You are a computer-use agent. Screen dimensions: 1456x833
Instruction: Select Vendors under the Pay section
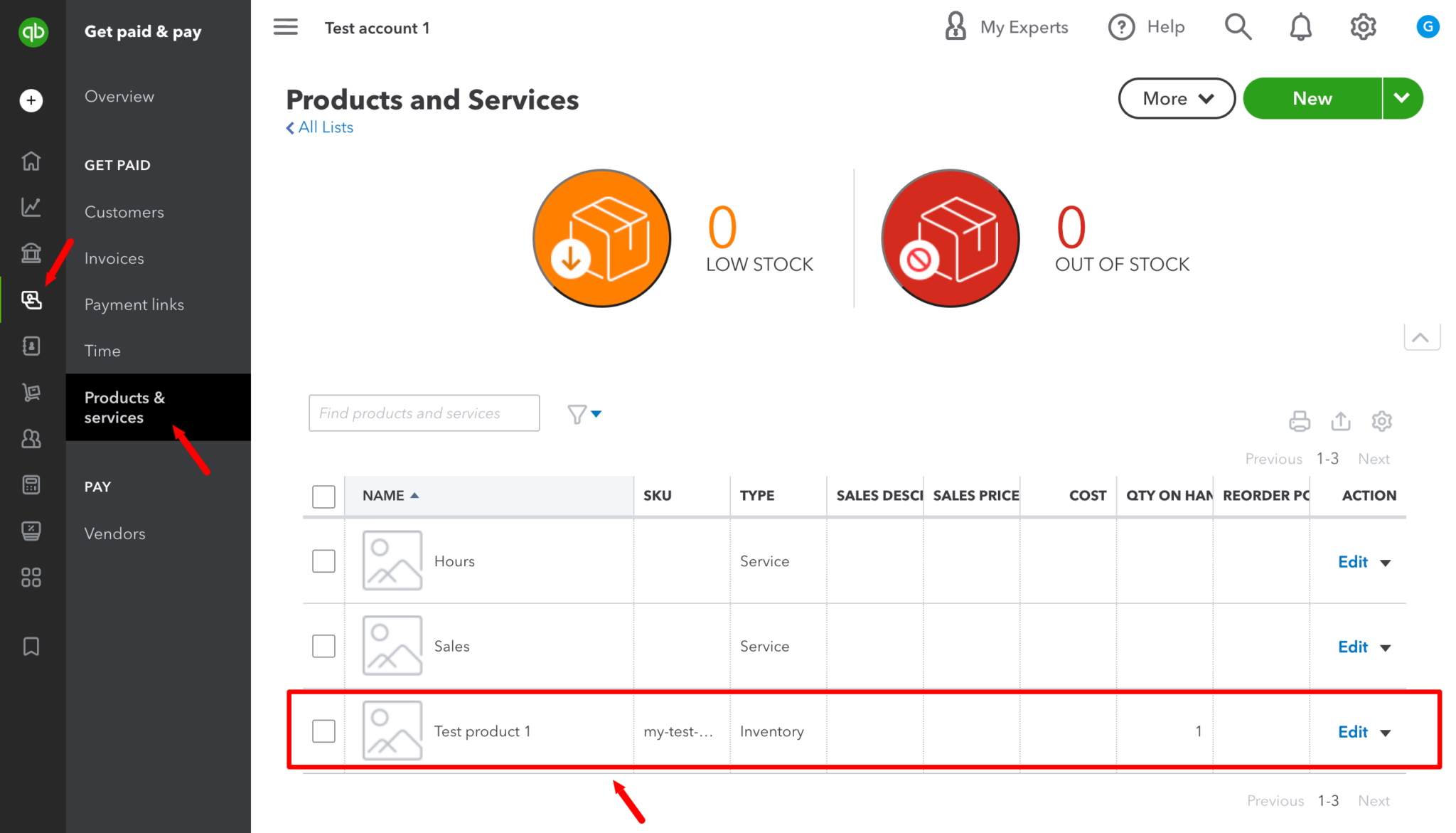pyautogui.click(x=114, y=533)
